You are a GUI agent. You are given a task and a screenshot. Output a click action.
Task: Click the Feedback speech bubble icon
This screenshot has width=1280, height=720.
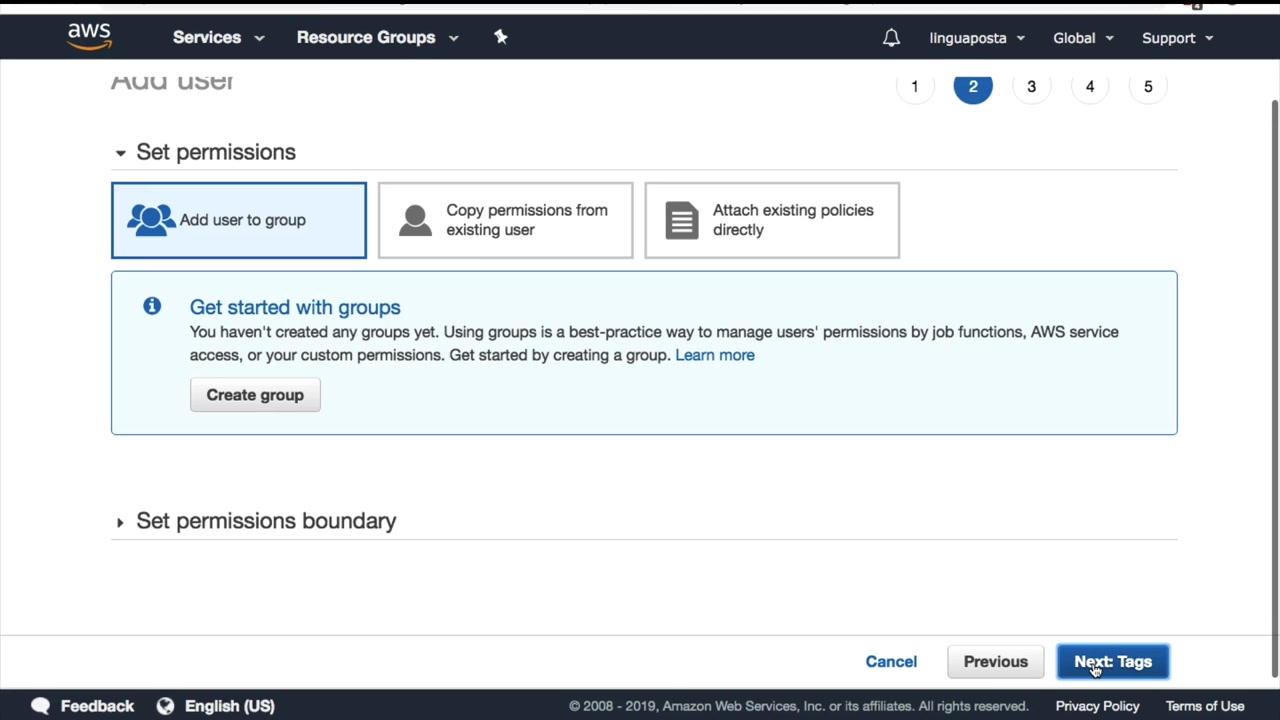(x=40, y=706)
